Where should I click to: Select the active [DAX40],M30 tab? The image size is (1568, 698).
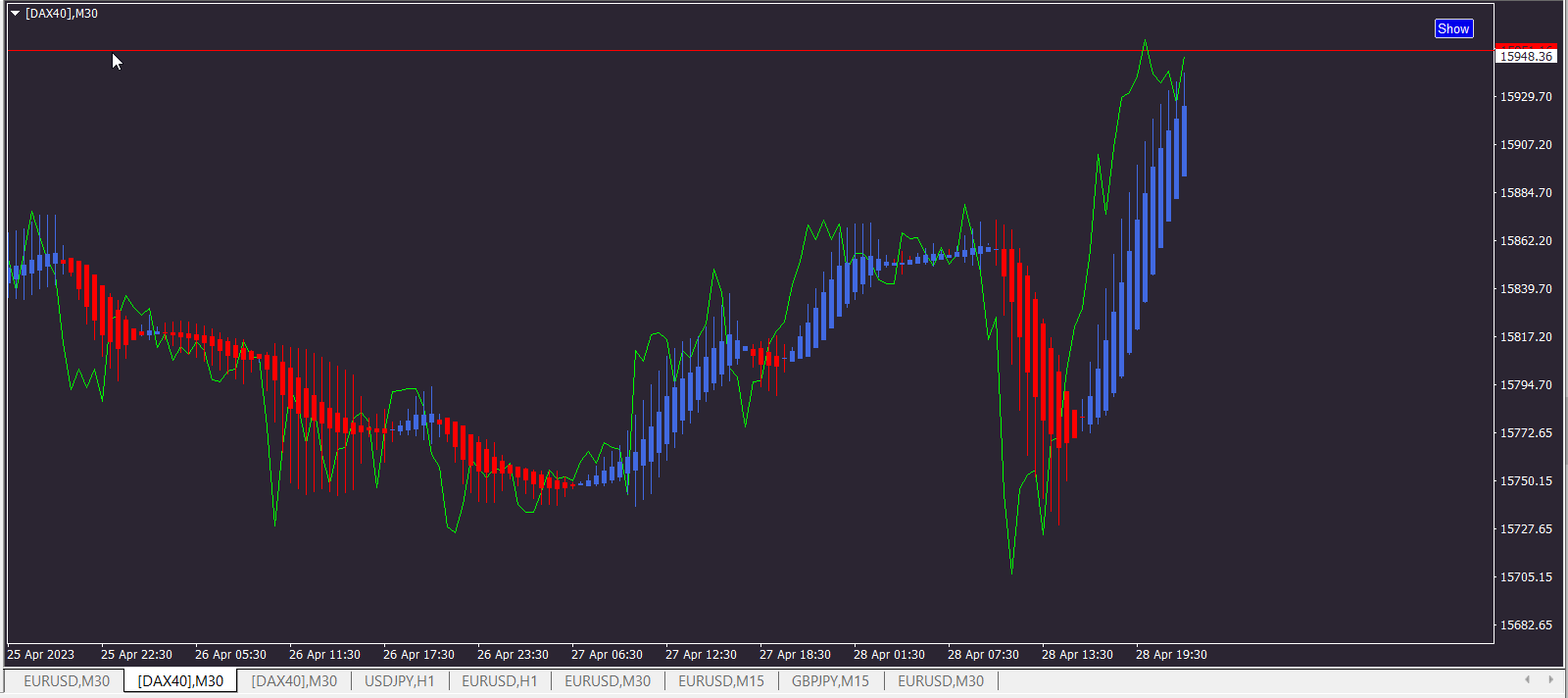180,680
